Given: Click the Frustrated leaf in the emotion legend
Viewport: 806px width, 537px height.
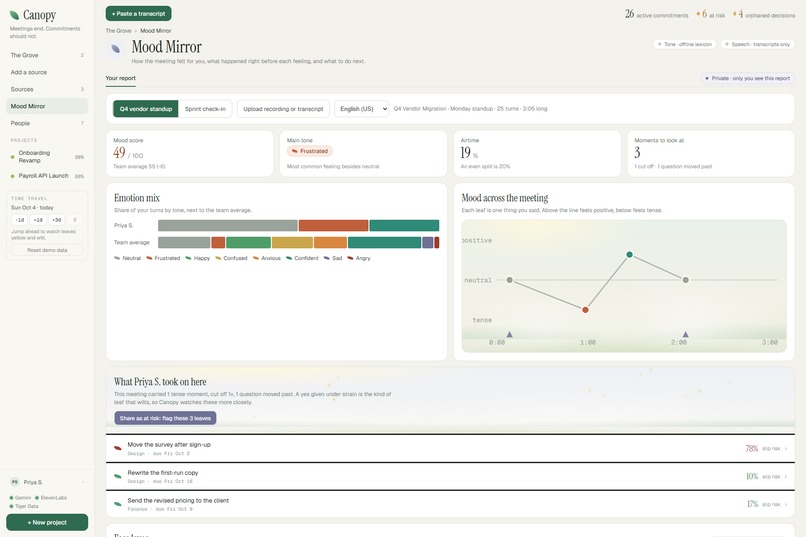Looking at the screenshot, I should pos(150,258).
